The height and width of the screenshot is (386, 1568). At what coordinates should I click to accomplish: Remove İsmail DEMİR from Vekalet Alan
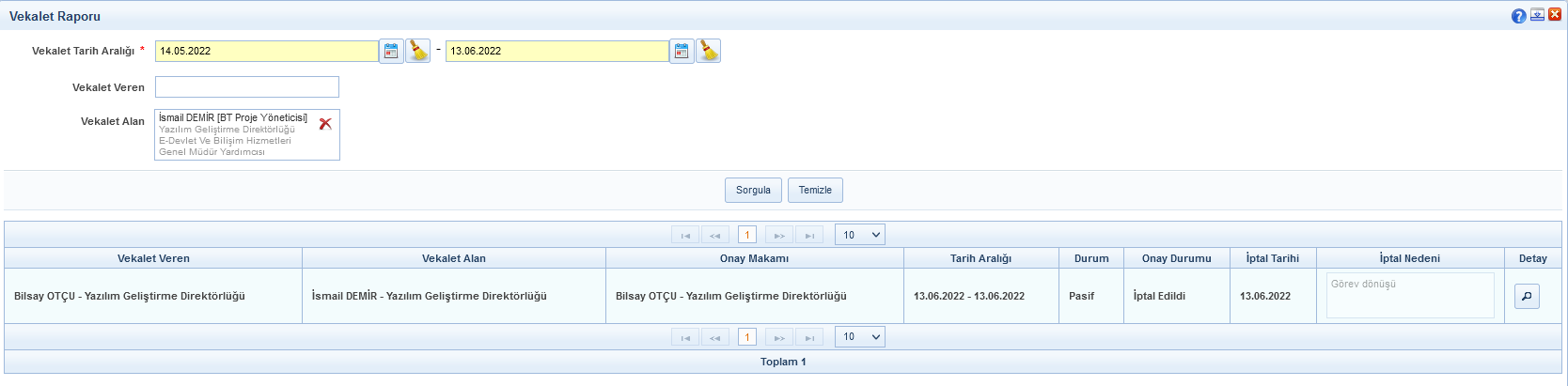(325, 123)
